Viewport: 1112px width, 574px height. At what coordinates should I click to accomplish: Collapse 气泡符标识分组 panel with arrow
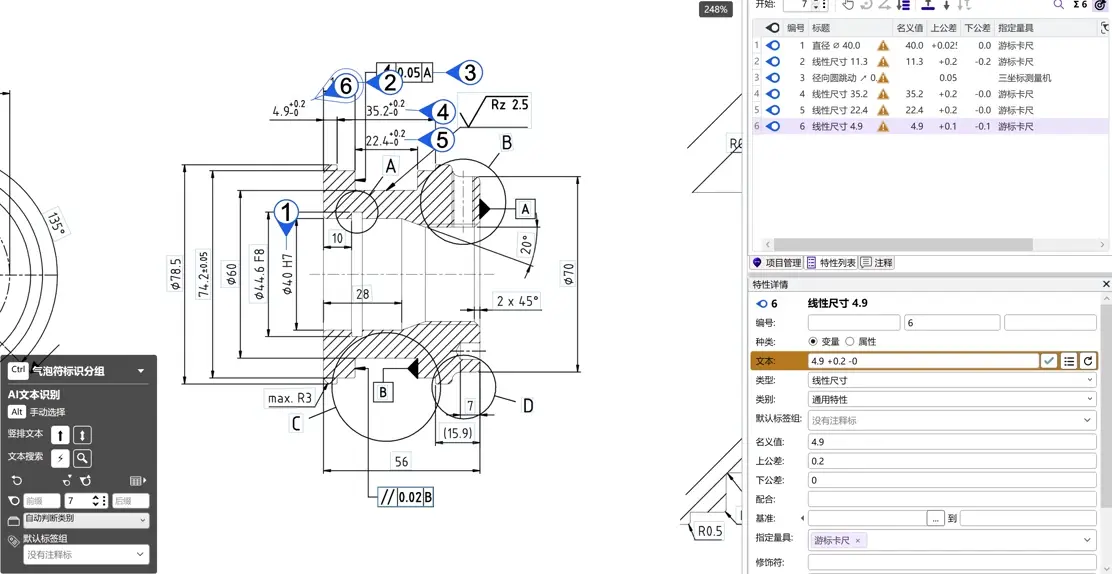point(140,370)
